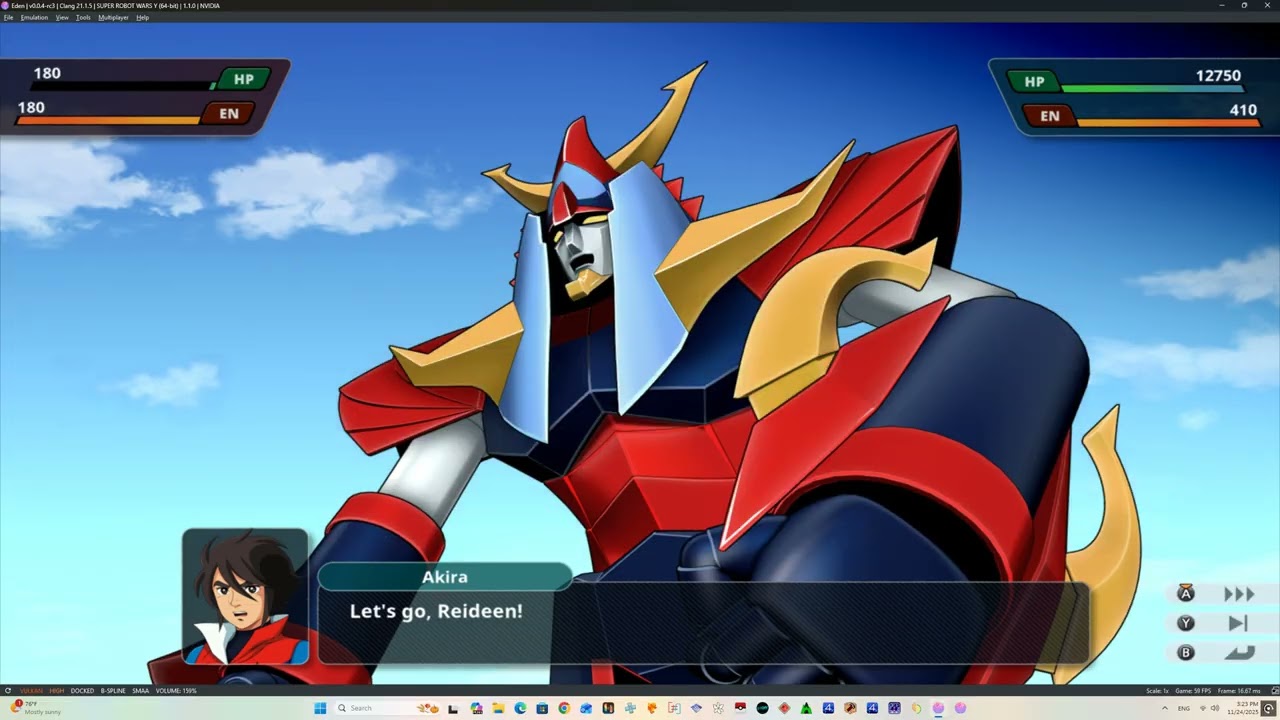
Task: Open the Multiplayer menu
Action: coord(113,17)
